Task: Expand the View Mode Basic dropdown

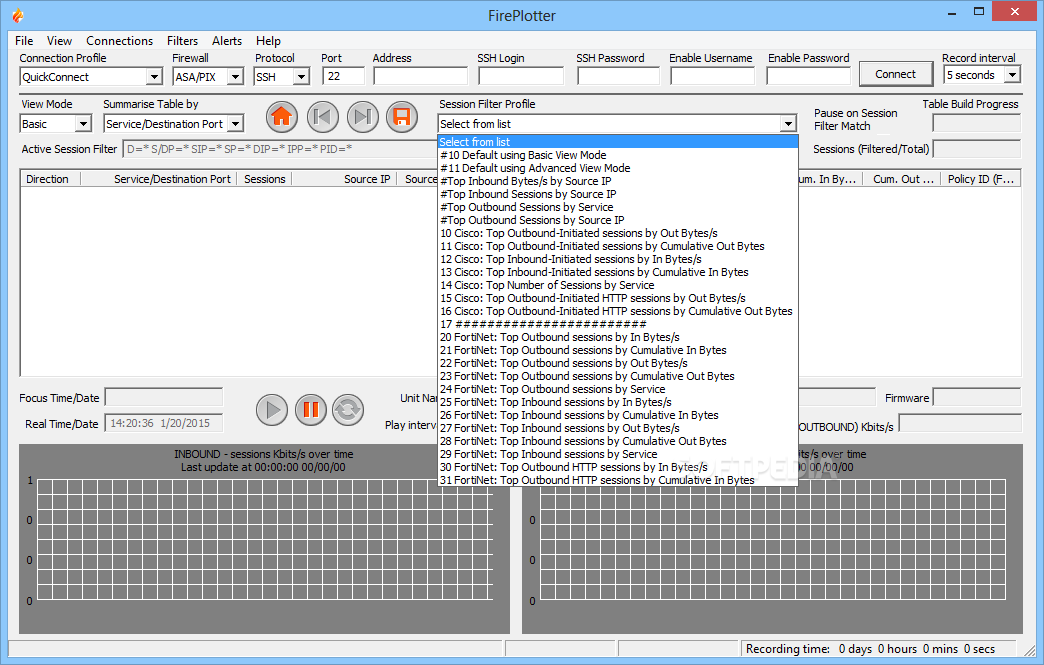Action: [83, 124]
